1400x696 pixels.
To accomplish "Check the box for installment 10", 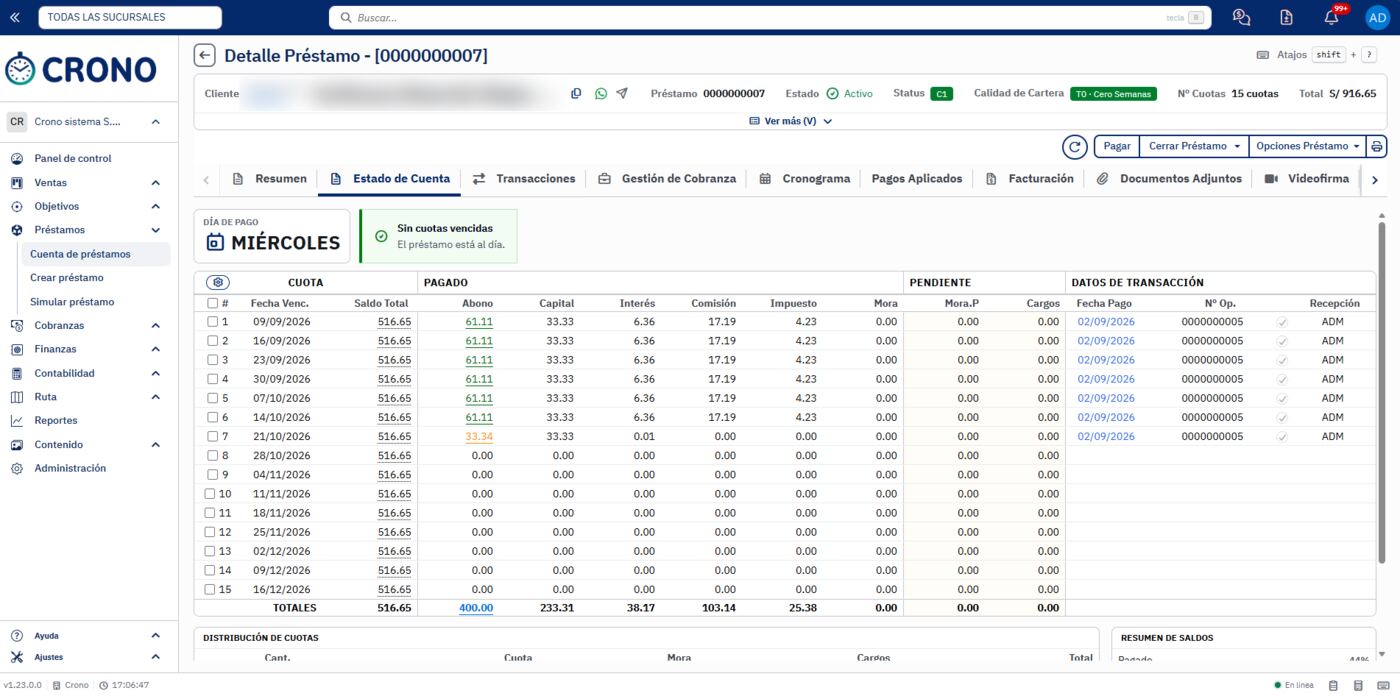I will click(210, 494).
